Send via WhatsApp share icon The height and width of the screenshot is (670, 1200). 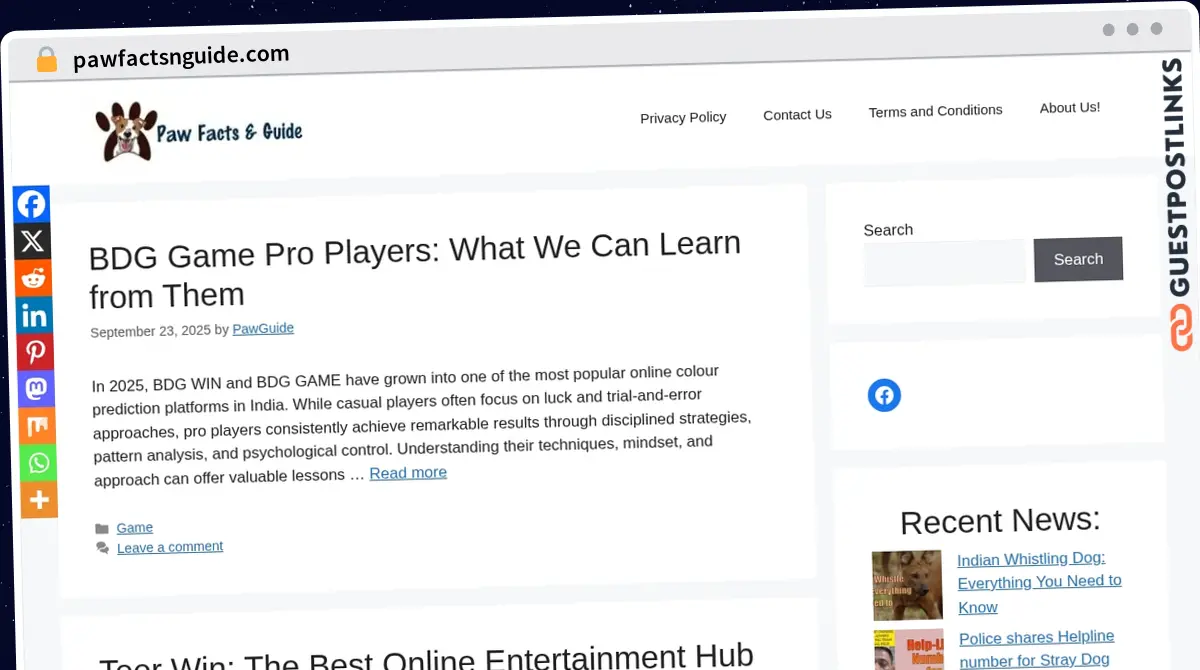(x=38, y=463)
